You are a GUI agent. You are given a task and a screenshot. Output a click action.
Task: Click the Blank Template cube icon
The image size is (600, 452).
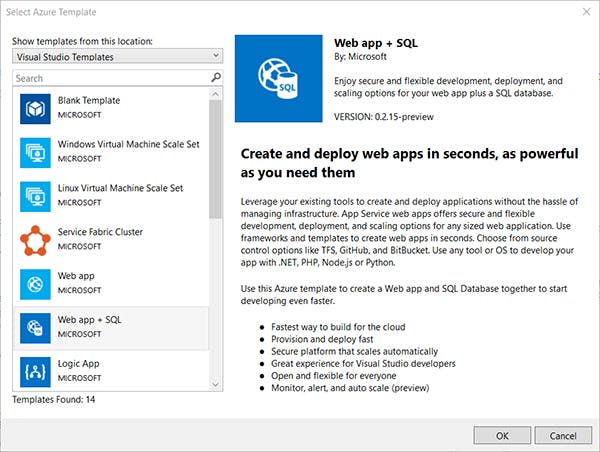(35, 107)
